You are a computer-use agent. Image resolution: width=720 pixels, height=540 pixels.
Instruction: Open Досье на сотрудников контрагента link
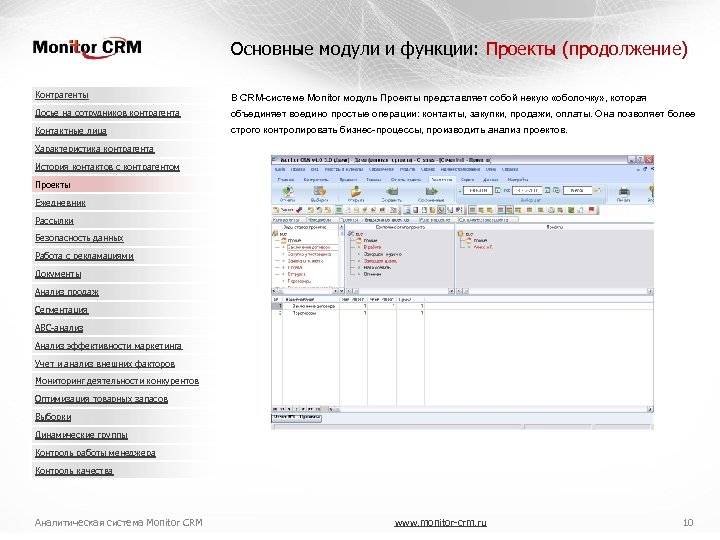click(x=107, y=112)
